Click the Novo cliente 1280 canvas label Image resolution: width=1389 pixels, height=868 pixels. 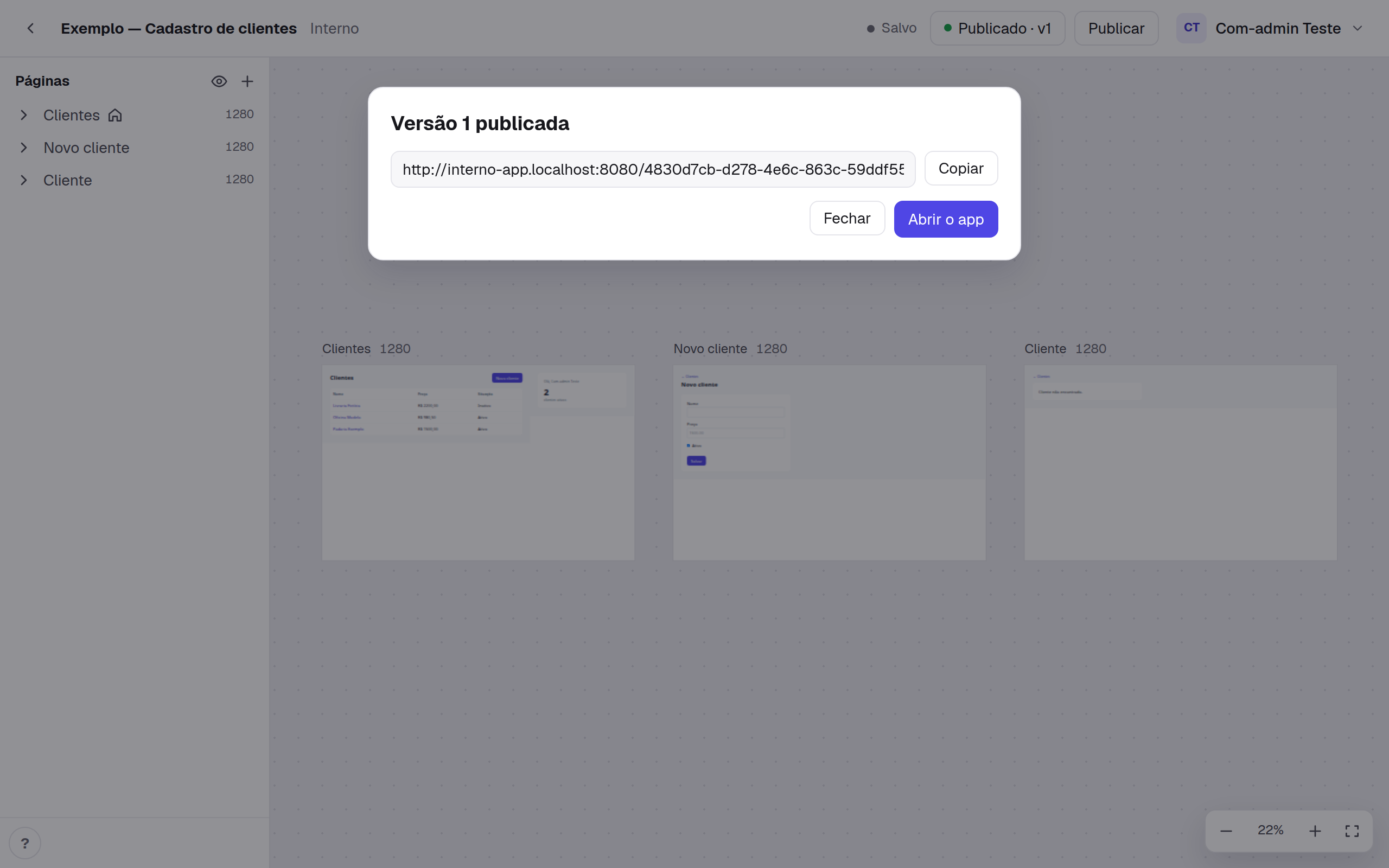[x=730, y=348]
